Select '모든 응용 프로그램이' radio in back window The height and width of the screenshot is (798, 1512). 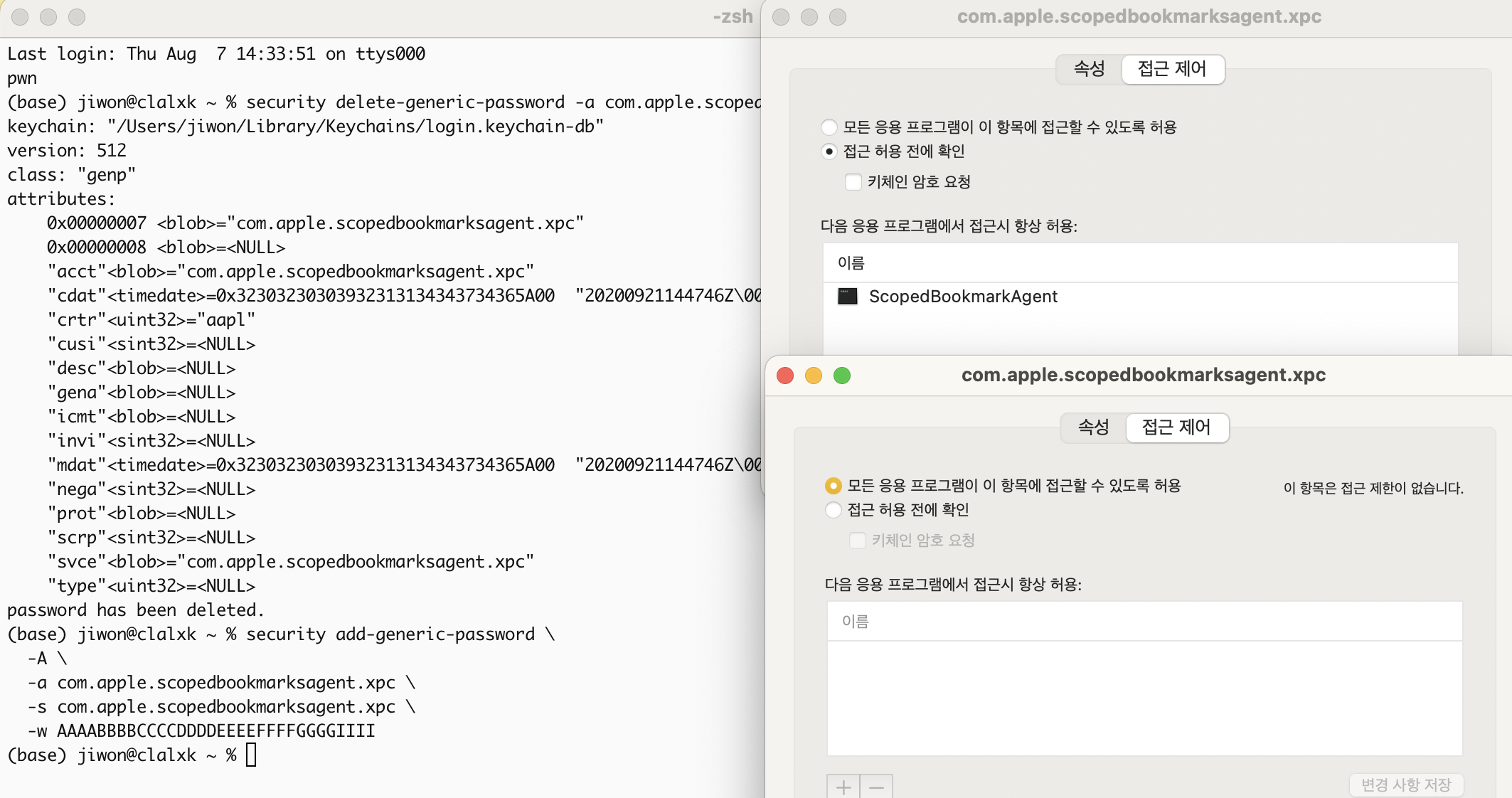pos(829,127)
